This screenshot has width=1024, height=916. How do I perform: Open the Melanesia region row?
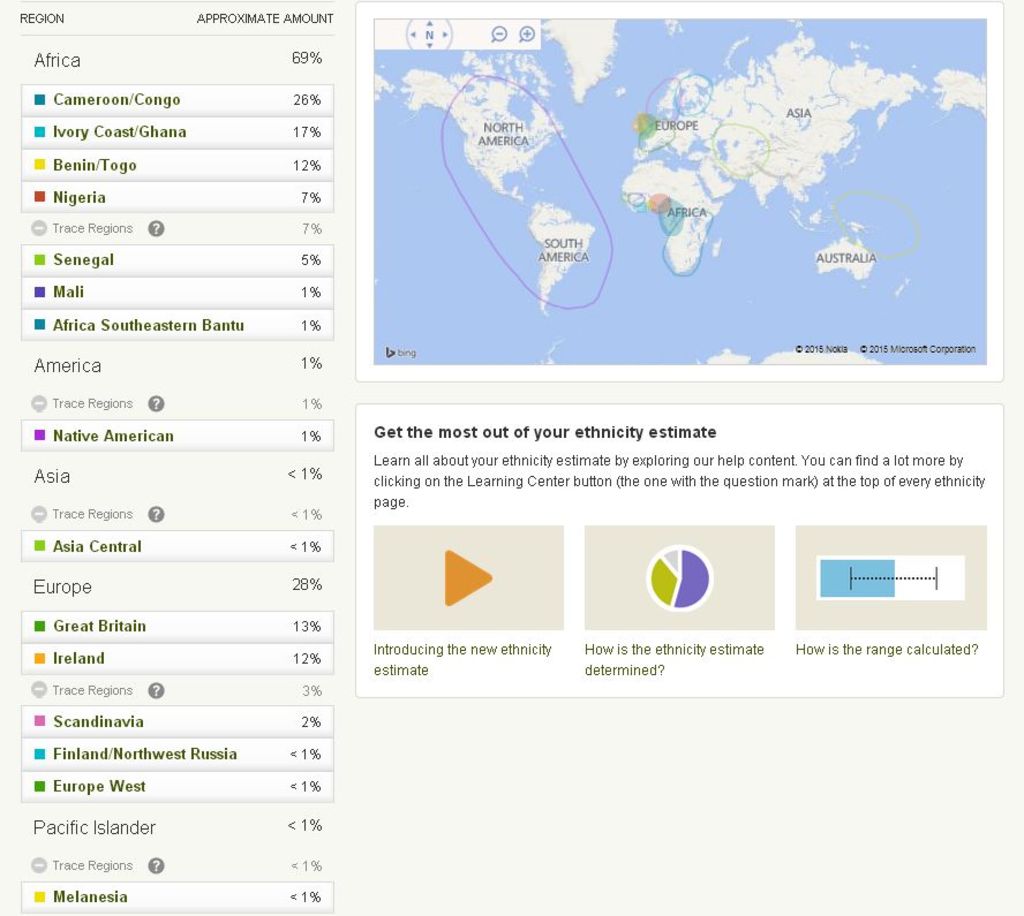coord(178,897)
